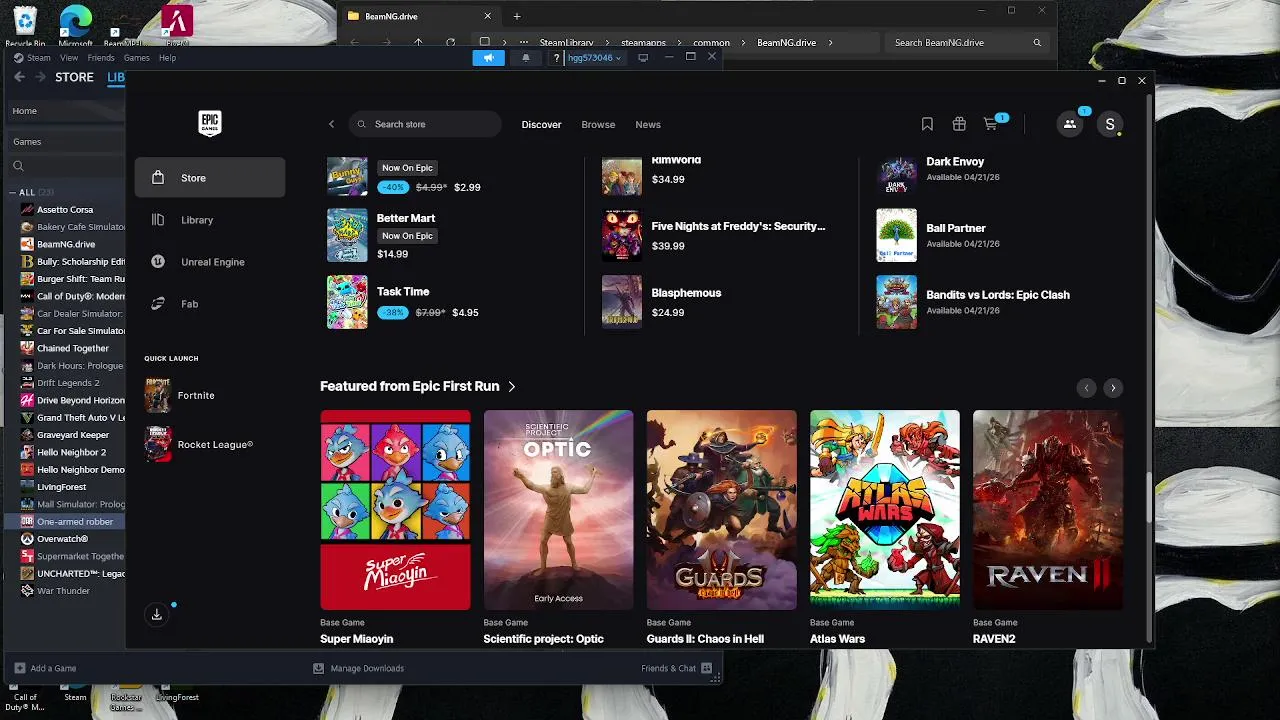Select Store in Epic sidebar

210,178
